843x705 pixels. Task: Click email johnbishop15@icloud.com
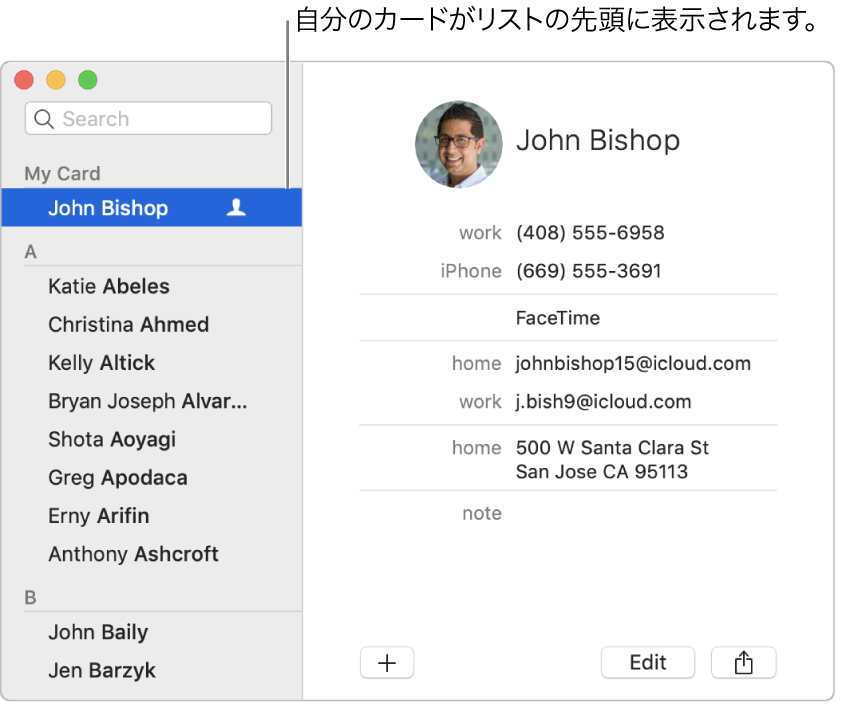633,364
